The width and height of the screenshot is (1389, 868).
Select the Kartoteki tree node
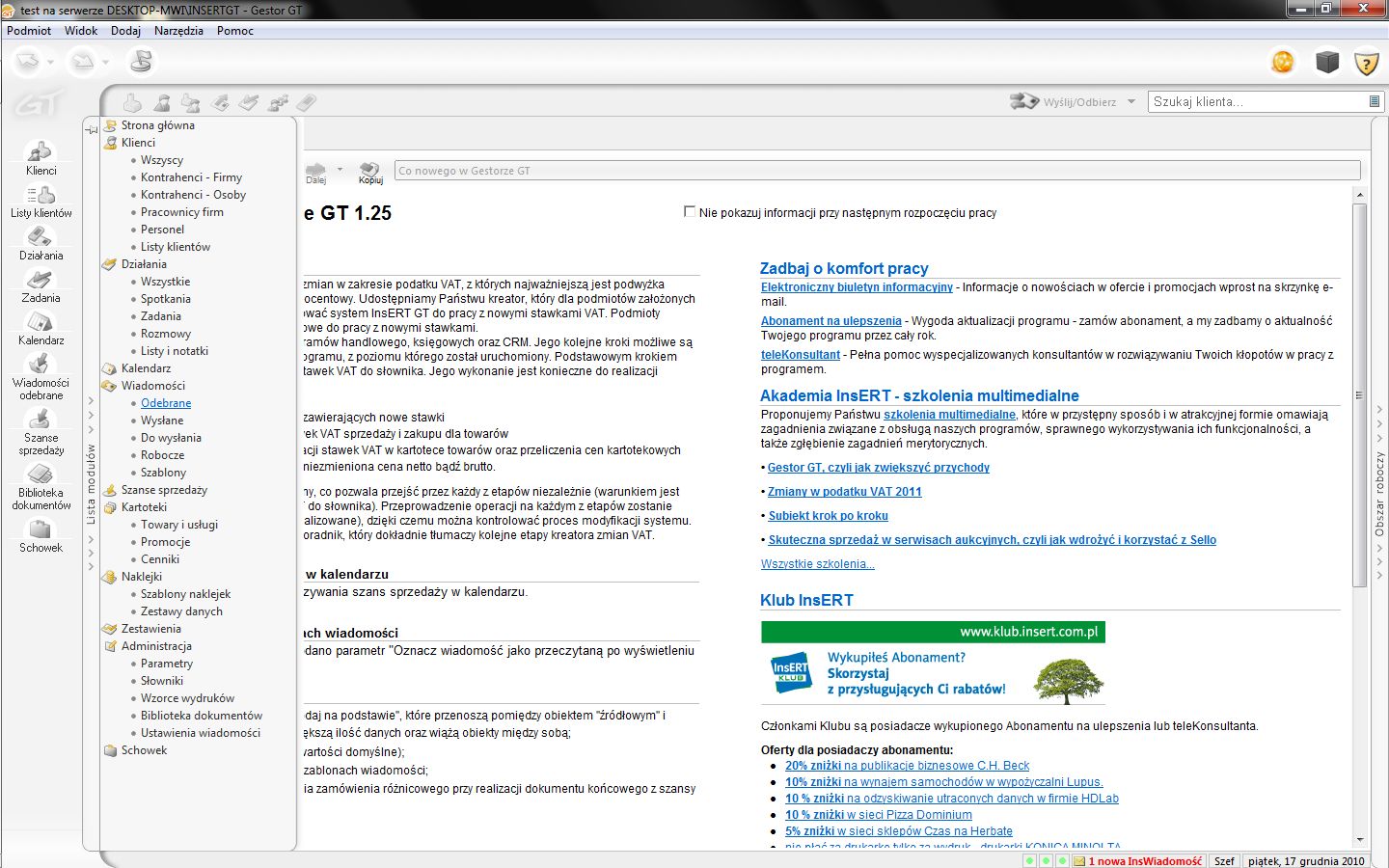pyautogui.click(x=144, y=507)
